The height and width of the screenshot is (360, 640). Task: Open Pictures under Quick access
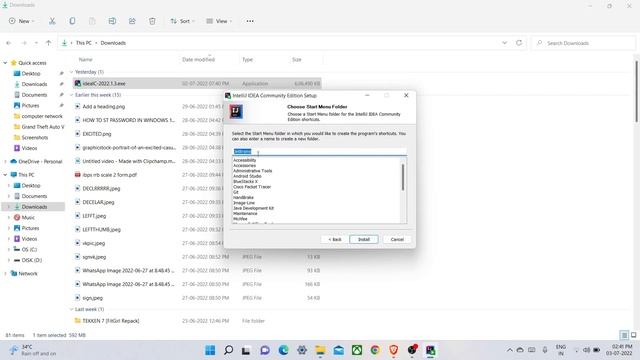[x=30, y=105]
